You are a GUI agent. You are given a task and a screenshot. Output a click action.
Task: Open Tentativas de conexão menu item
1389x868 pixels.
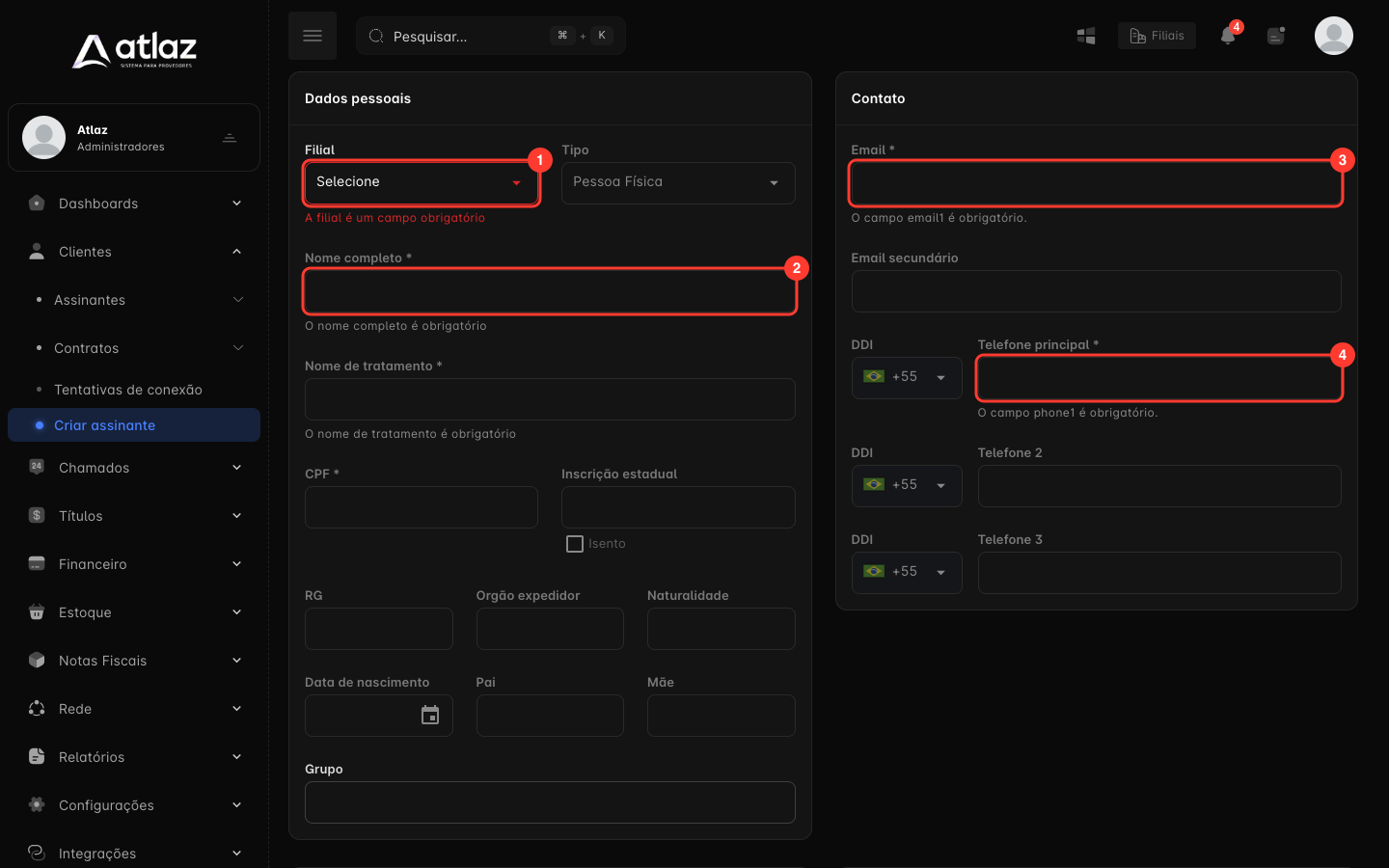click(x=134, y=390)
